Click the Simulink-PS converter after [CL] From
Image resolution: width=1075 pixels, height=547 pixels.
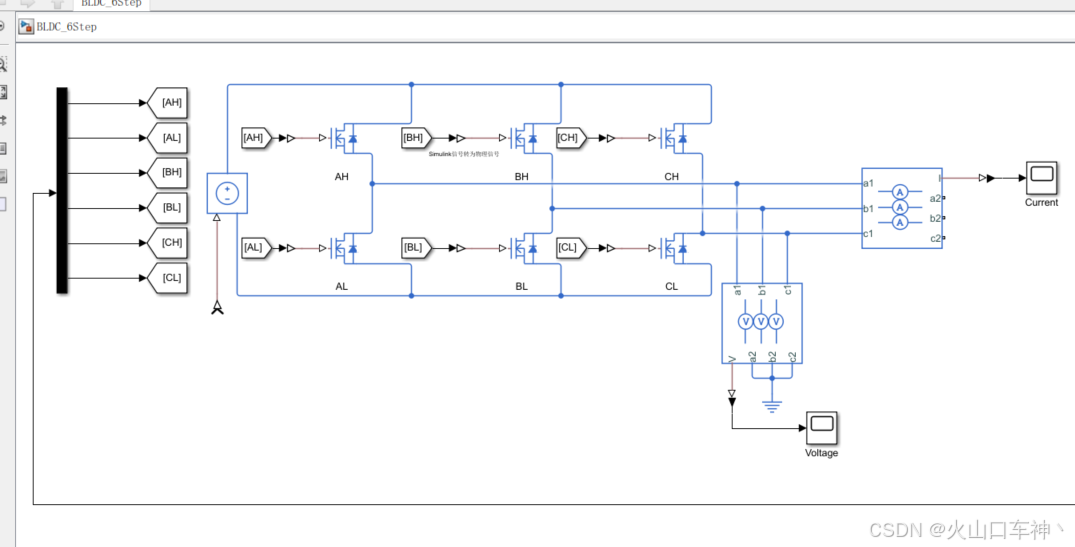pyautogui.click(x=611, y=247)
